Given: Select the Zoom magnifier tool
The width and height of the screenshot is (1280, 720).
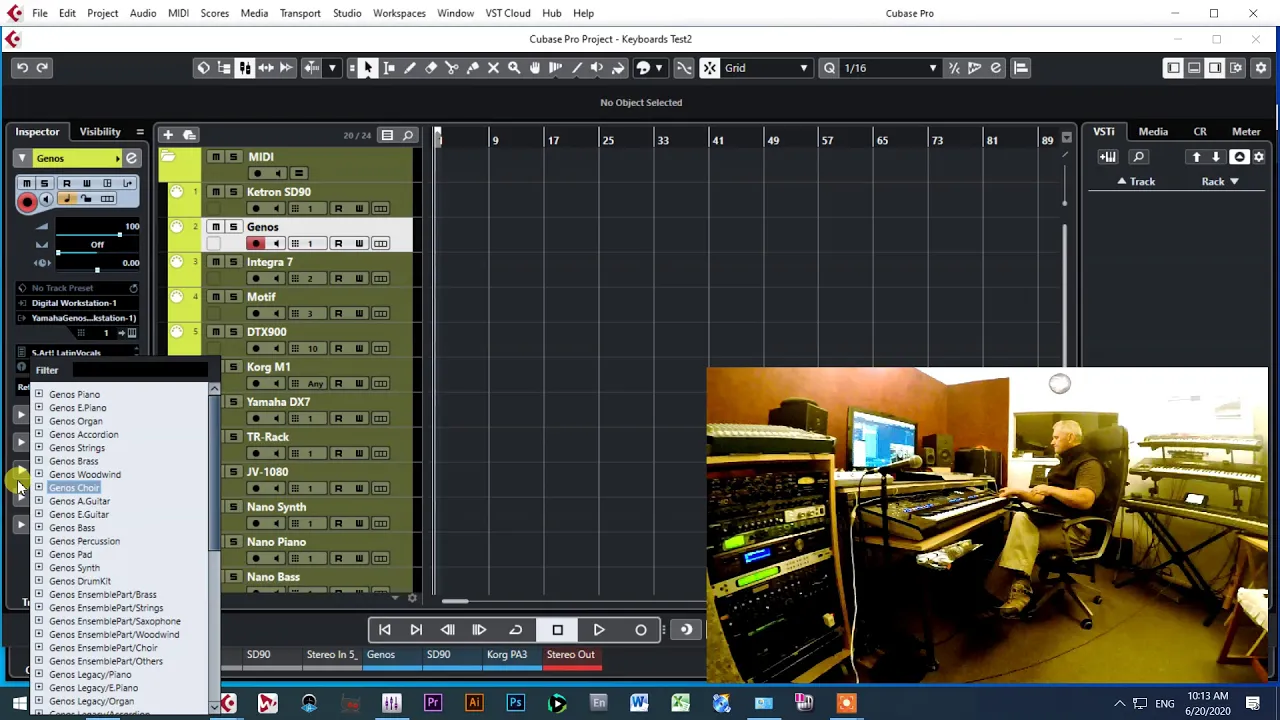Looking at the screenshot, I should click(x=514, y=68).
